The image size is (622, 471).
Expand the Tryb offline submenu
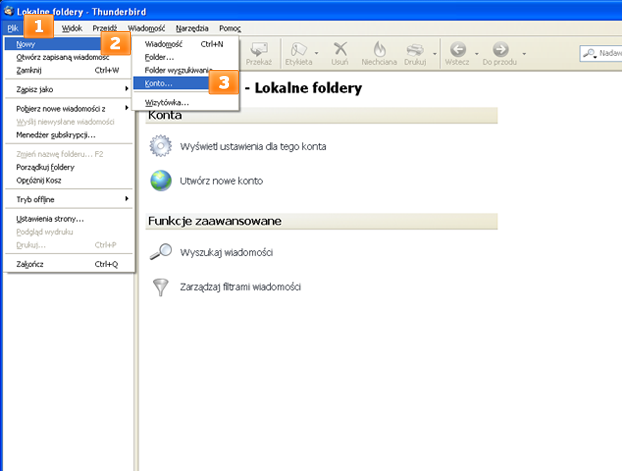coord(69,199)
